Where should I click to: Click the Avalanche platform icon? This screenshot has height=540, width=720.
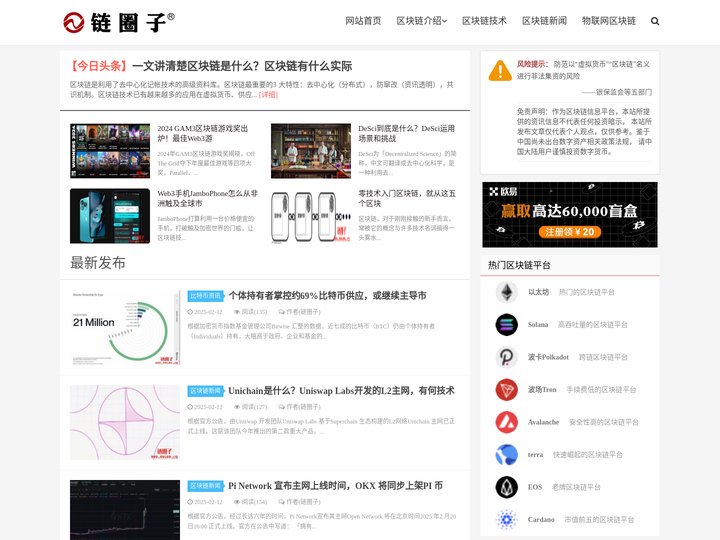click(x=506, y=422)
